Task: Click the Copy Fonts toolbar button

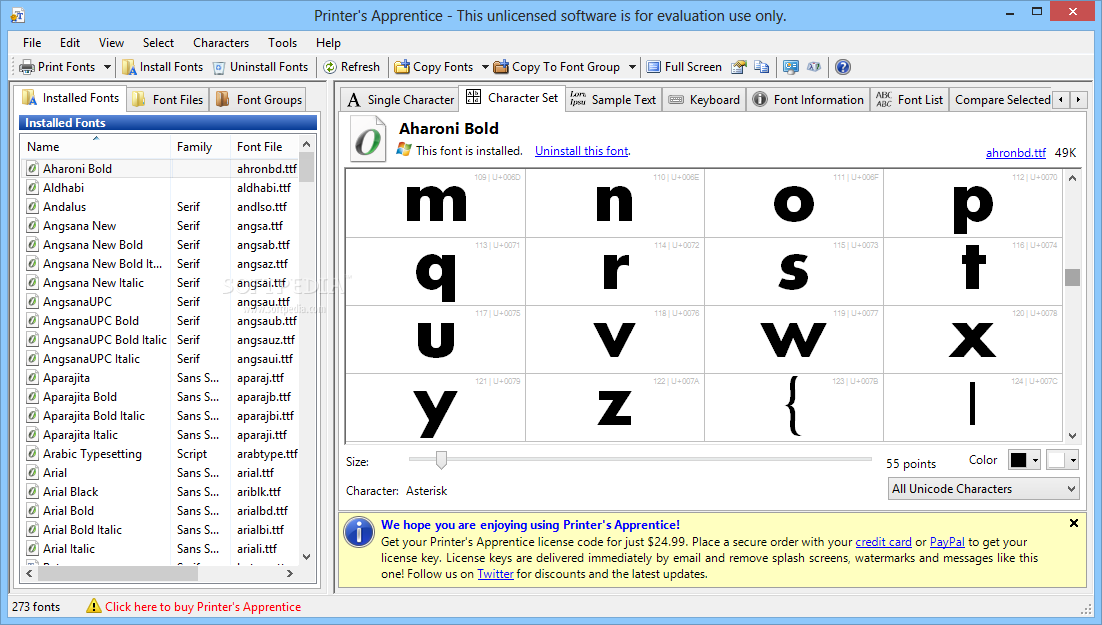Action: click(x=434, y=67)
